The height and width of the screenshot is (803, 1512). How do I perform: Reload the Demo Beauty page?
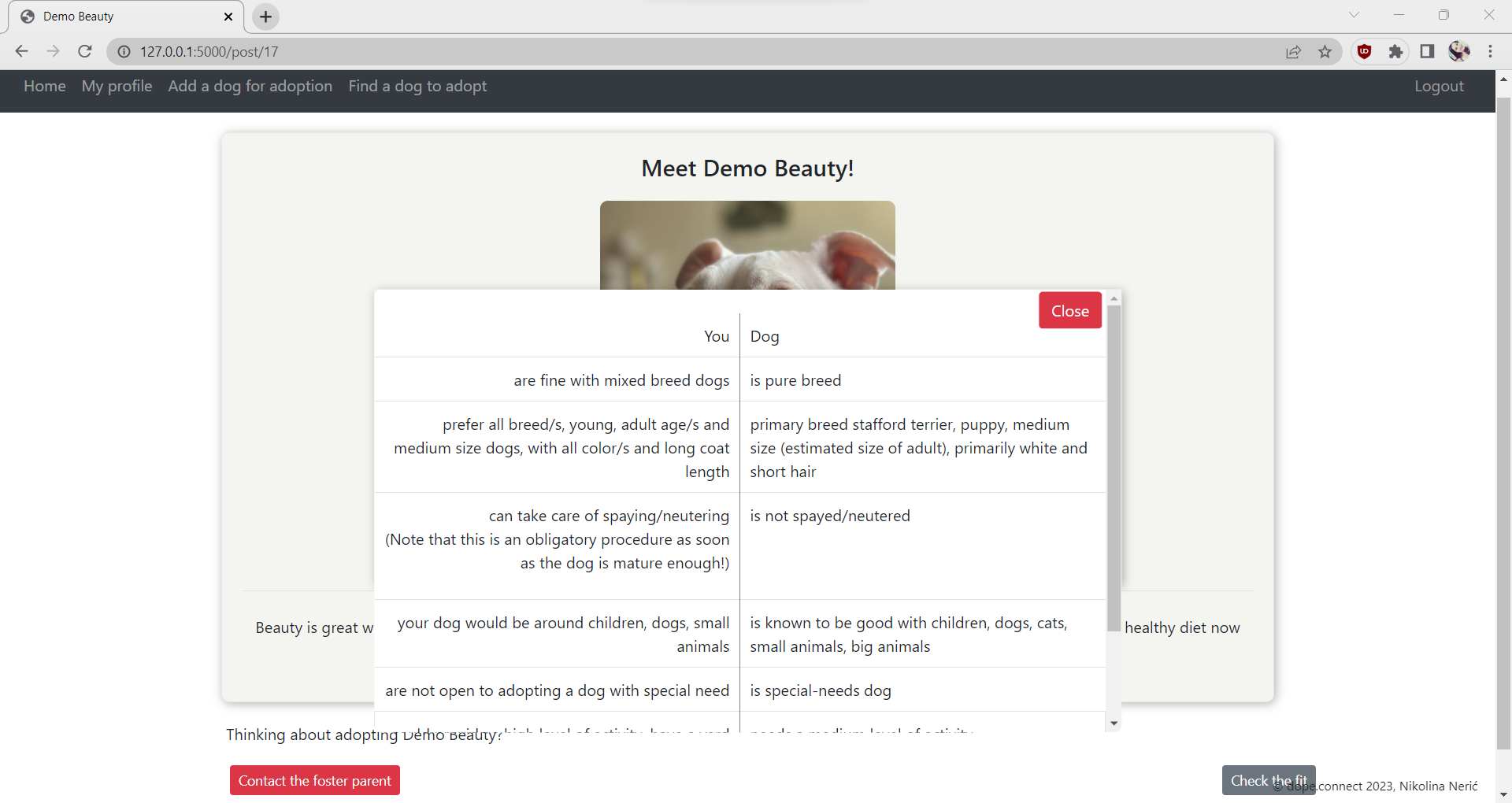tap(84, 51)
